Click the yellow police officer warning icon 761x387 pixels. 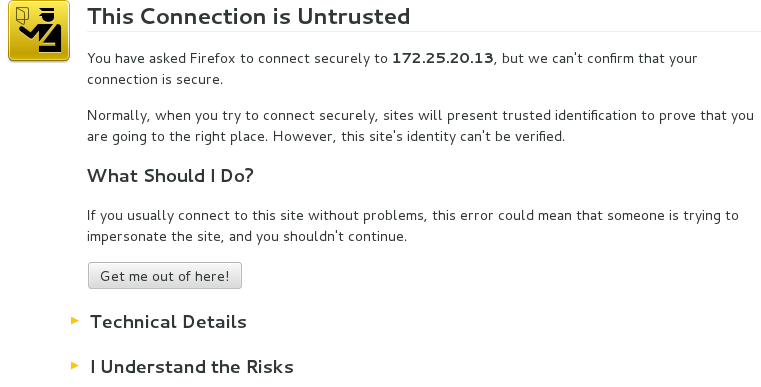point(39,31)
